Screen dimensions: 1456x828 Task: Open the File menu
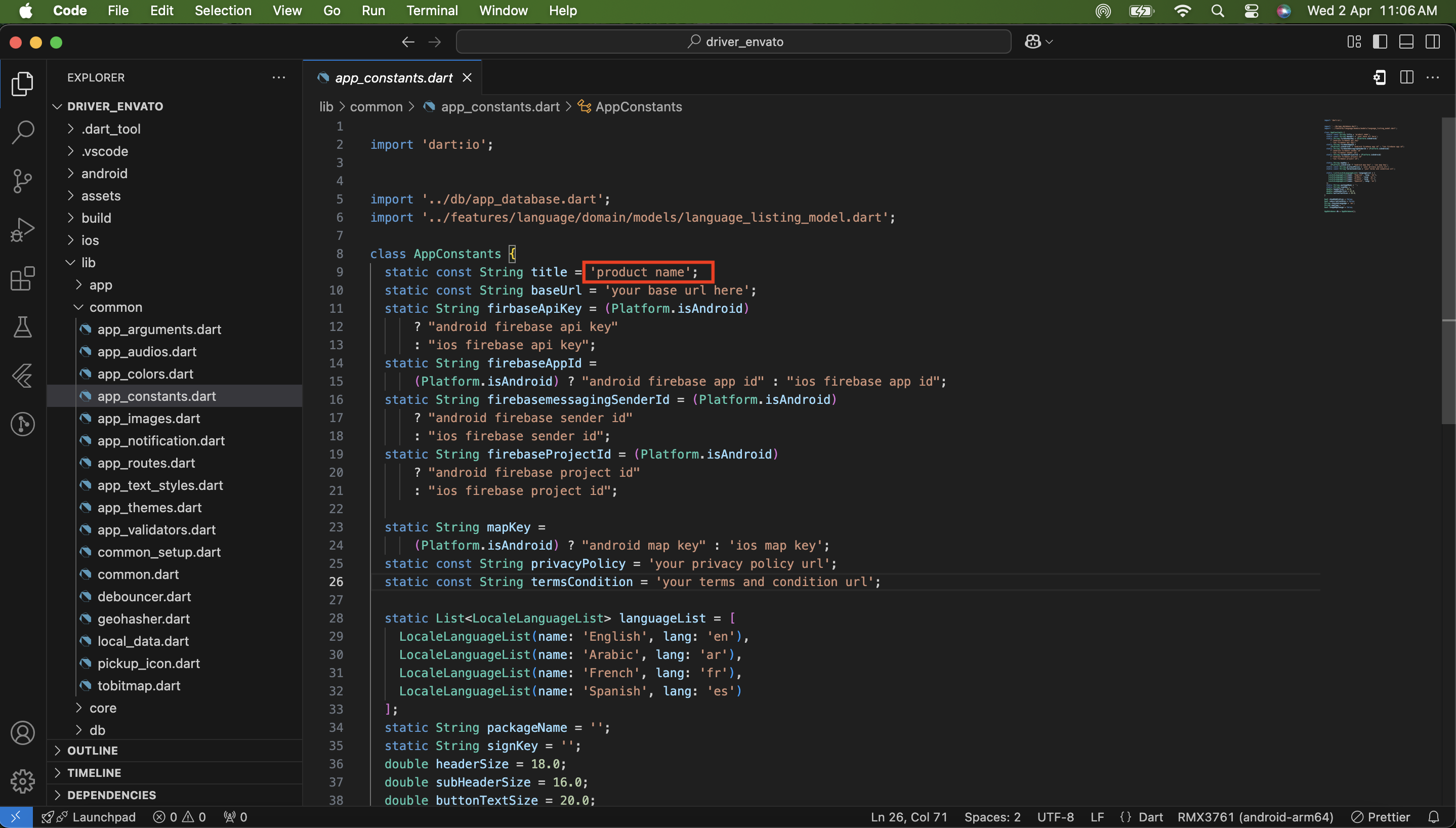click(x=118, y=11)
